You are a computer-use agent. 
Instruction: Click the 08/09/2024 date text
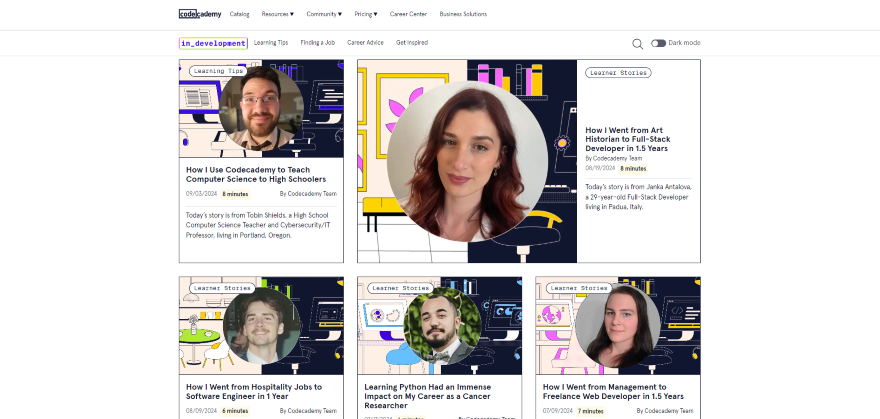click(201, 411)
